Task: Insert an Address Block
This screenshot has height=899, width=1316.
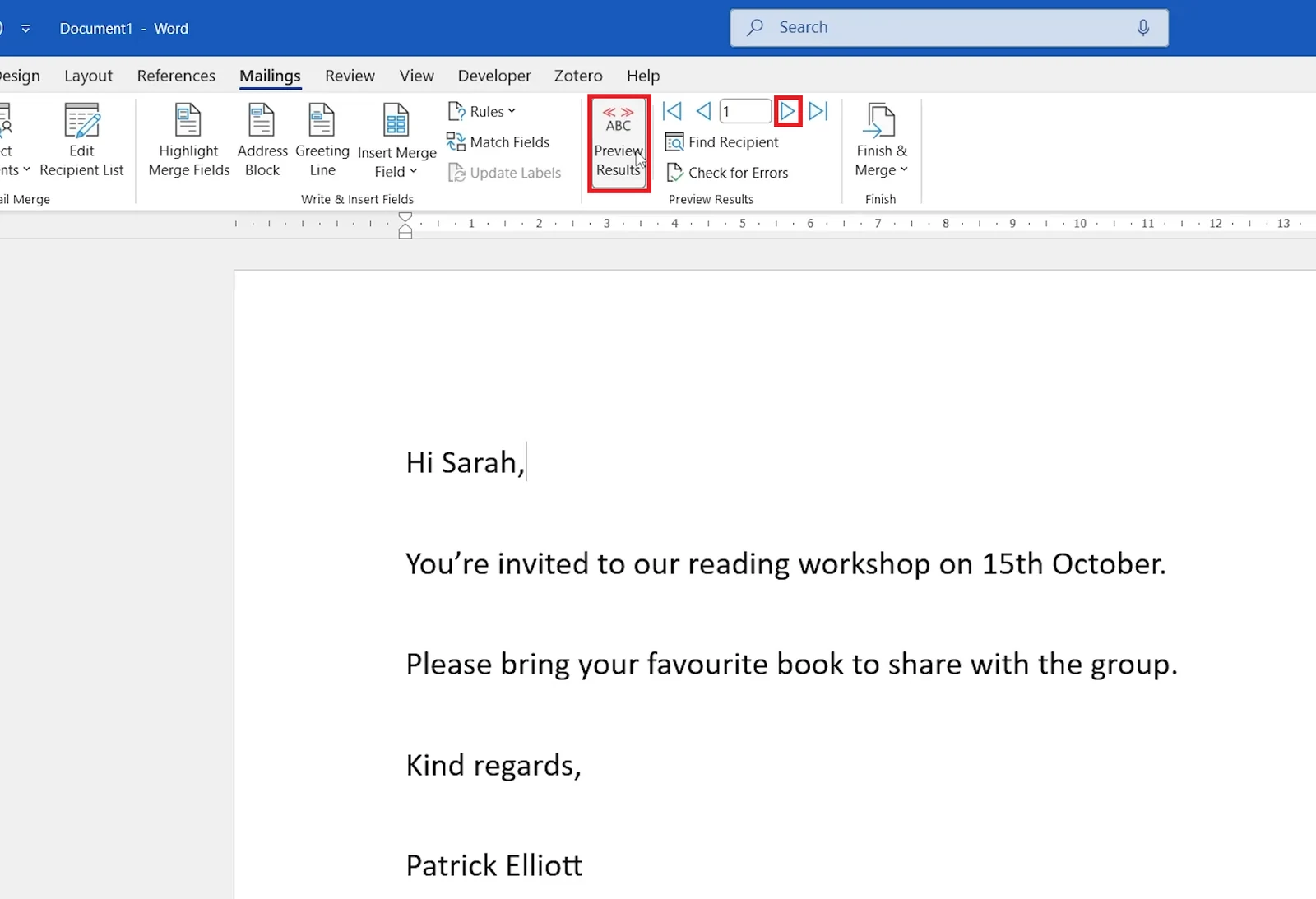Action: tap(262, 141)
